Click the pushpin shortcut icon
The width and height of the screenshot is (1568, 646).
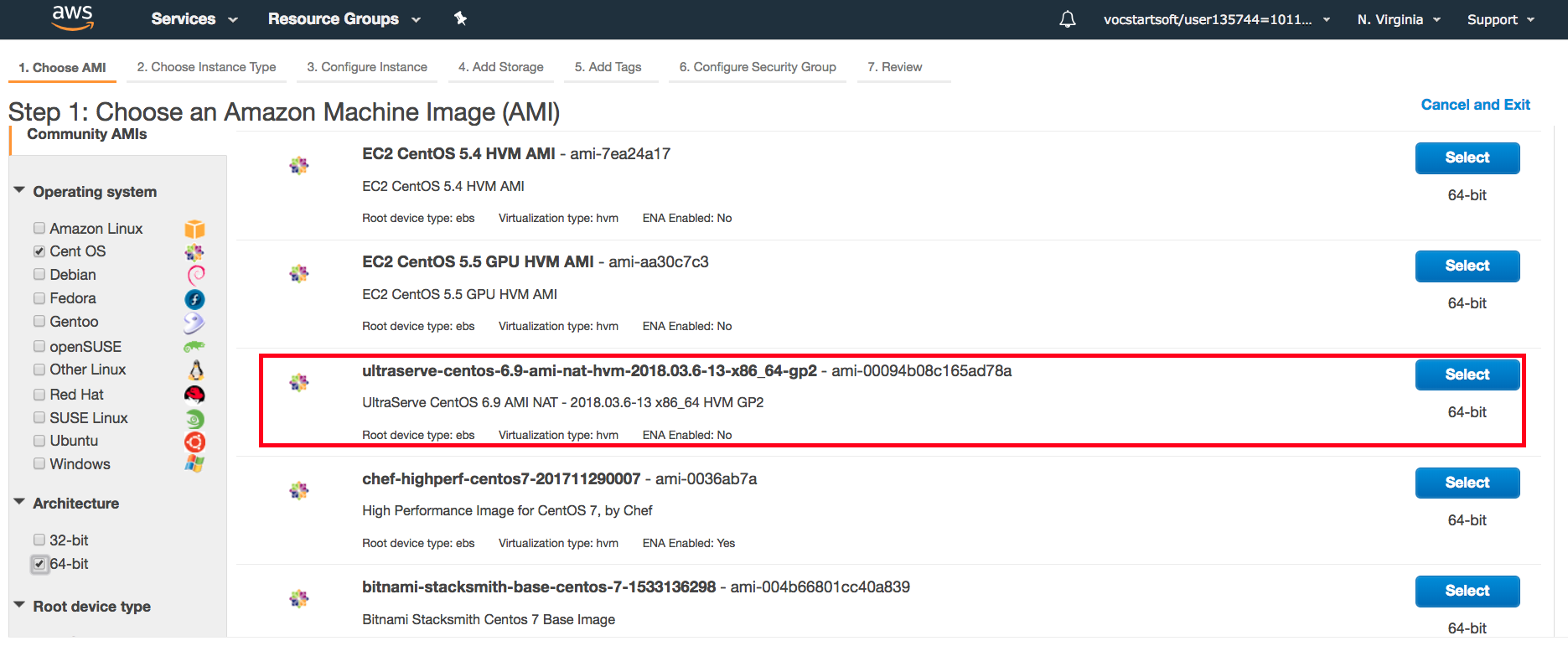point(460,18)
